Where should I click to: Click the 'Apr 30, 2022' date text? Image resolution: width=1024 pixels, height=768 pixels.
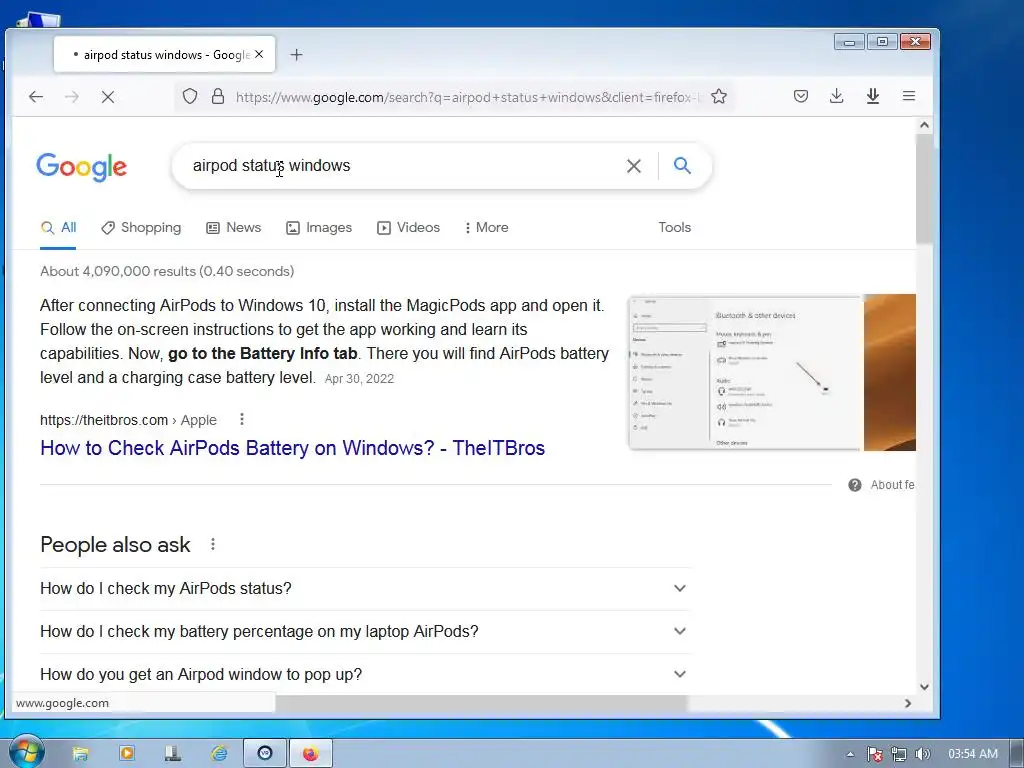click(x=359, y=379)
